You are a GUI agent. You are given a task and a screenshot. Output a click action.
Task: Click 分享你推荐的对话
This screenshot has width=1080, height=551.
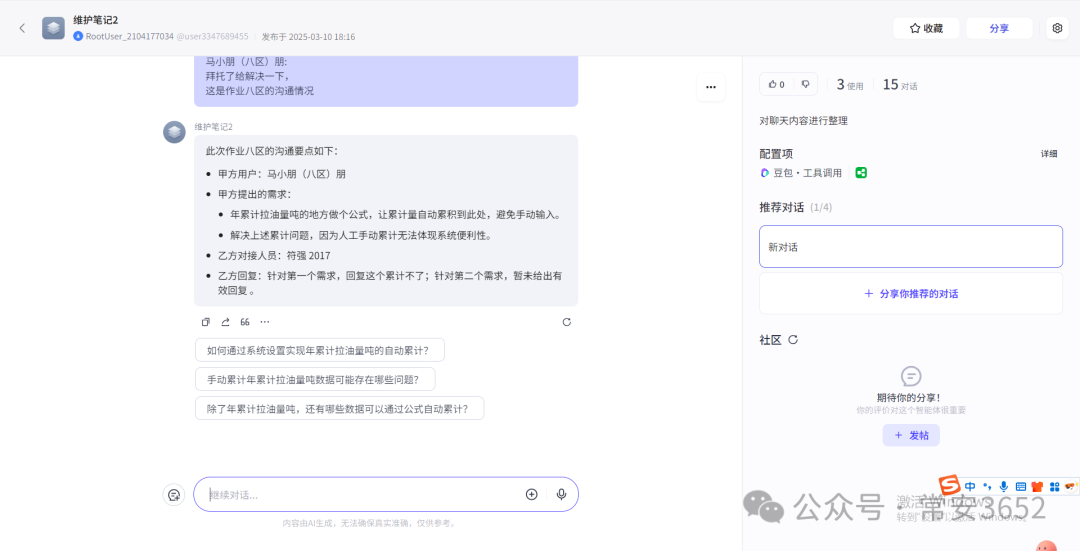[911, 293]
